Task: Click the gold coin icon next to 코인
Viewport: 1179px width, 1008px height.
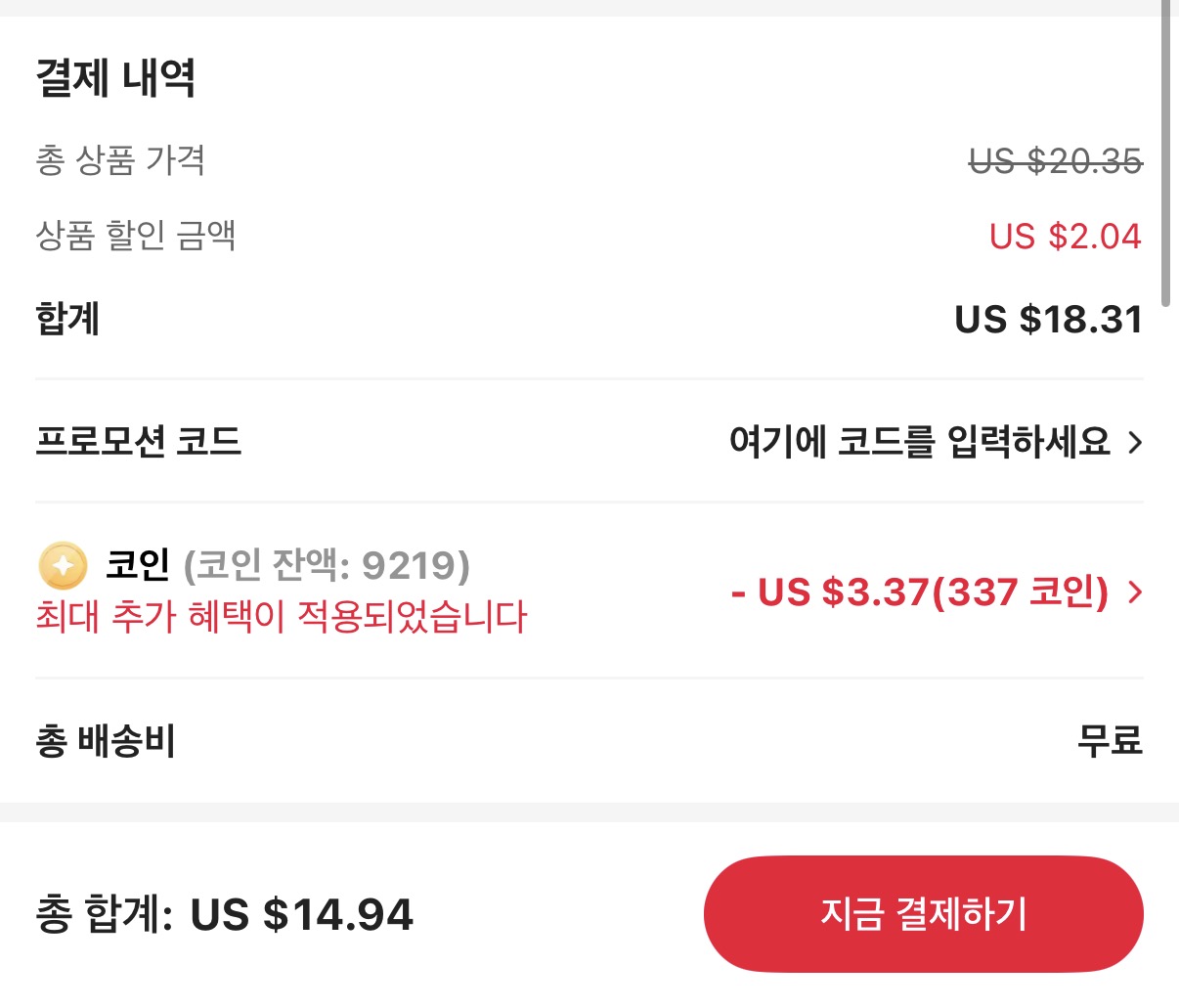Action: (62, 565)
